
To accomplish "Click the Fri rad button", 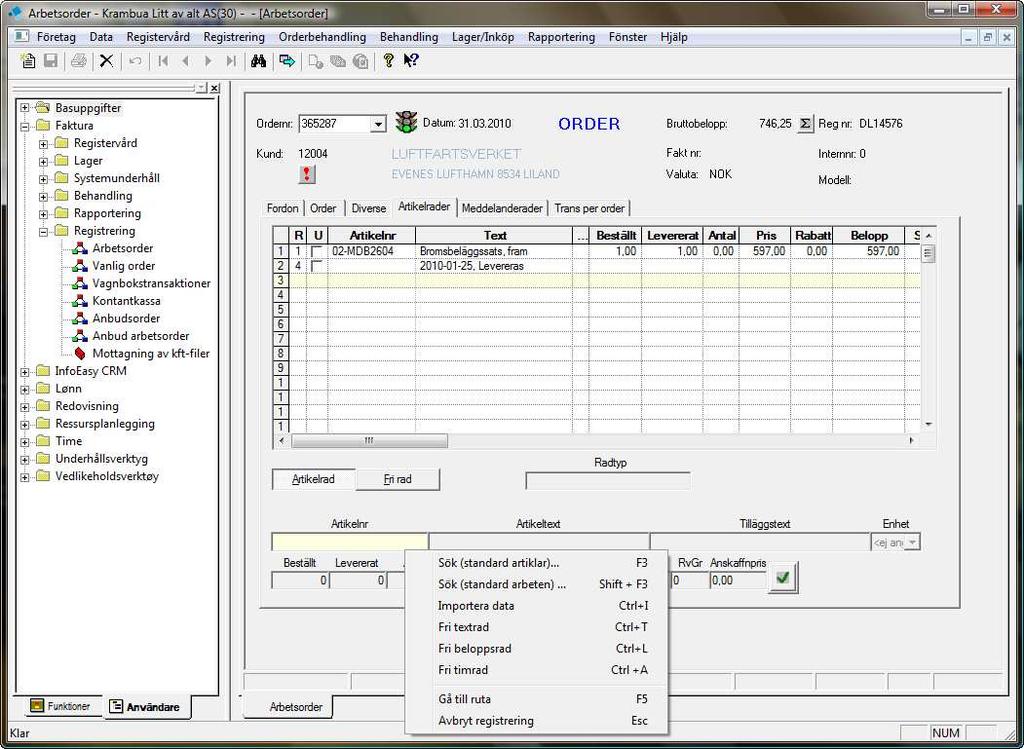I will pos(398,479).
